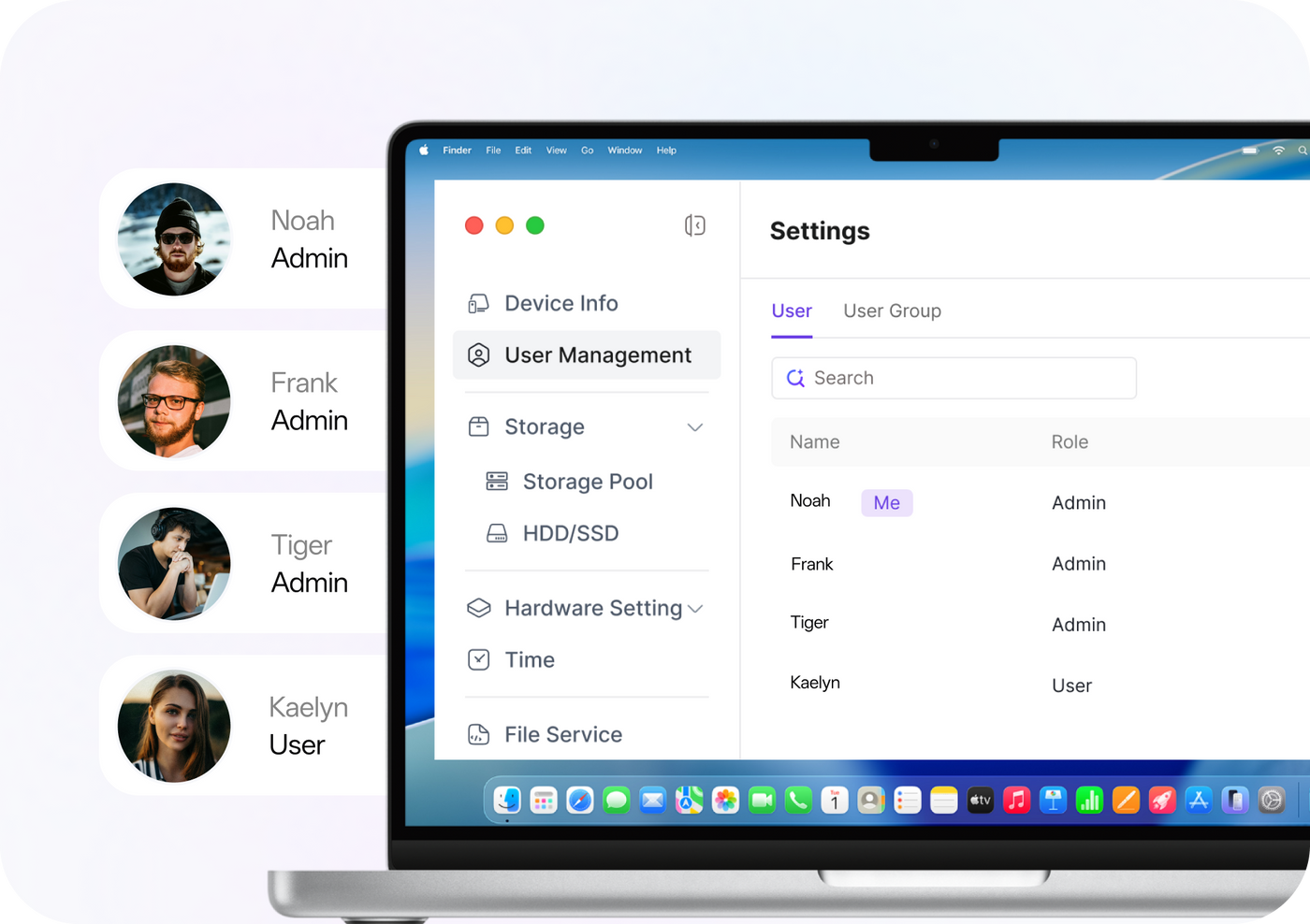Open Maps from the dock
1310x924 pixels.
click(x=689, y=800)
